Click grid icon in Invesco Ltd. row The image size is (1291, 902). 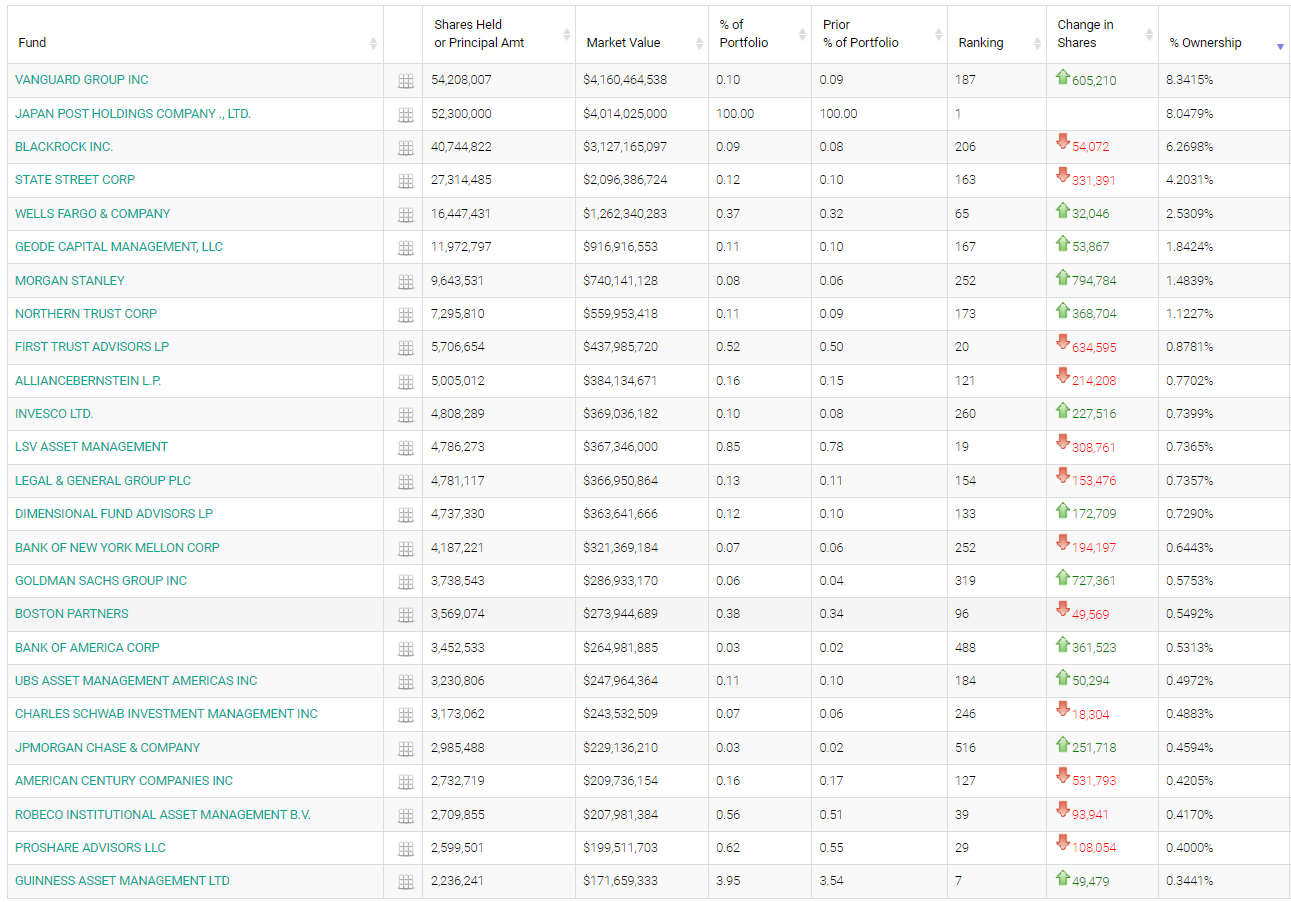pos(406,416)
